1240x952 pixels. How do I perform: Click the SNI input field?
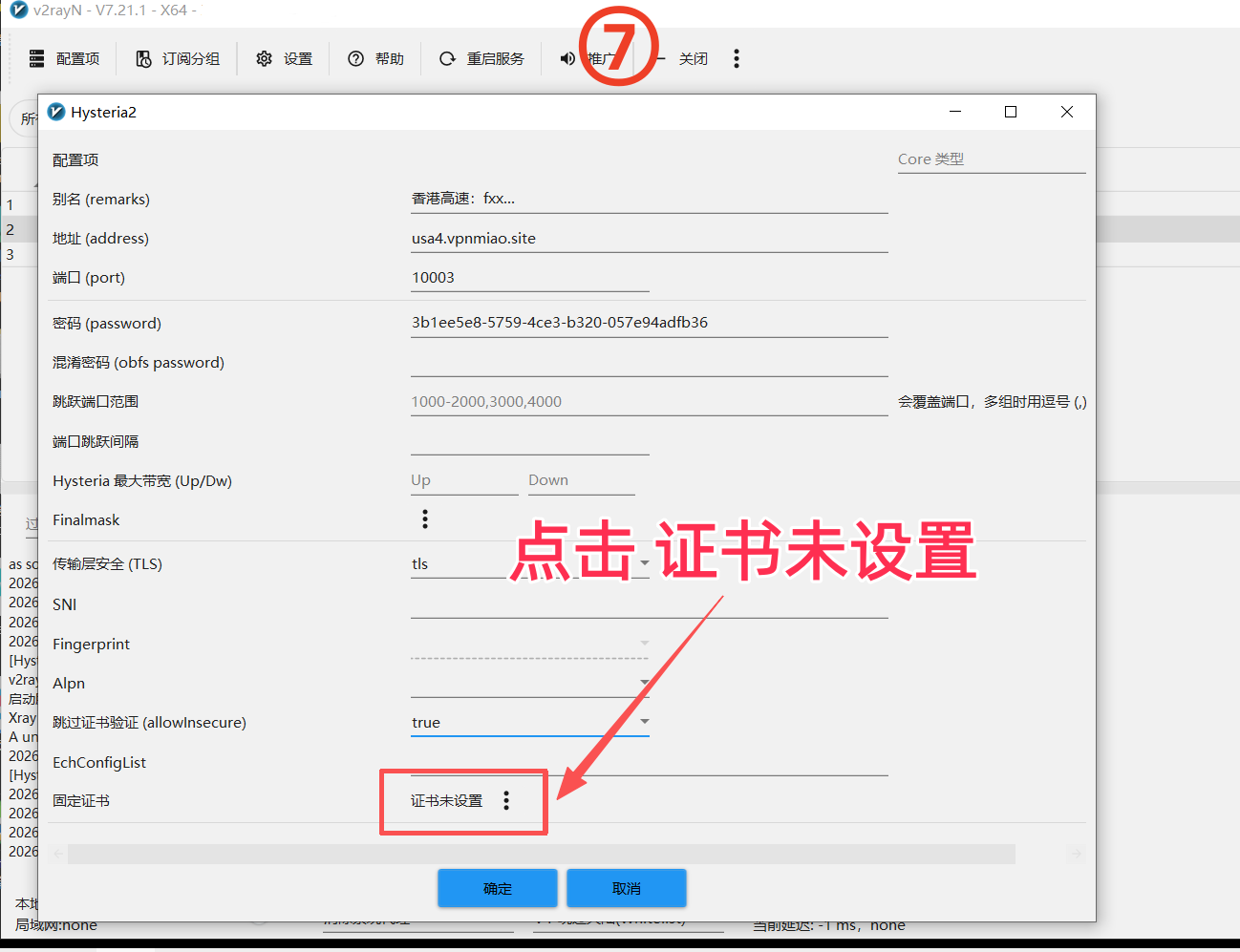coord(650,604)
